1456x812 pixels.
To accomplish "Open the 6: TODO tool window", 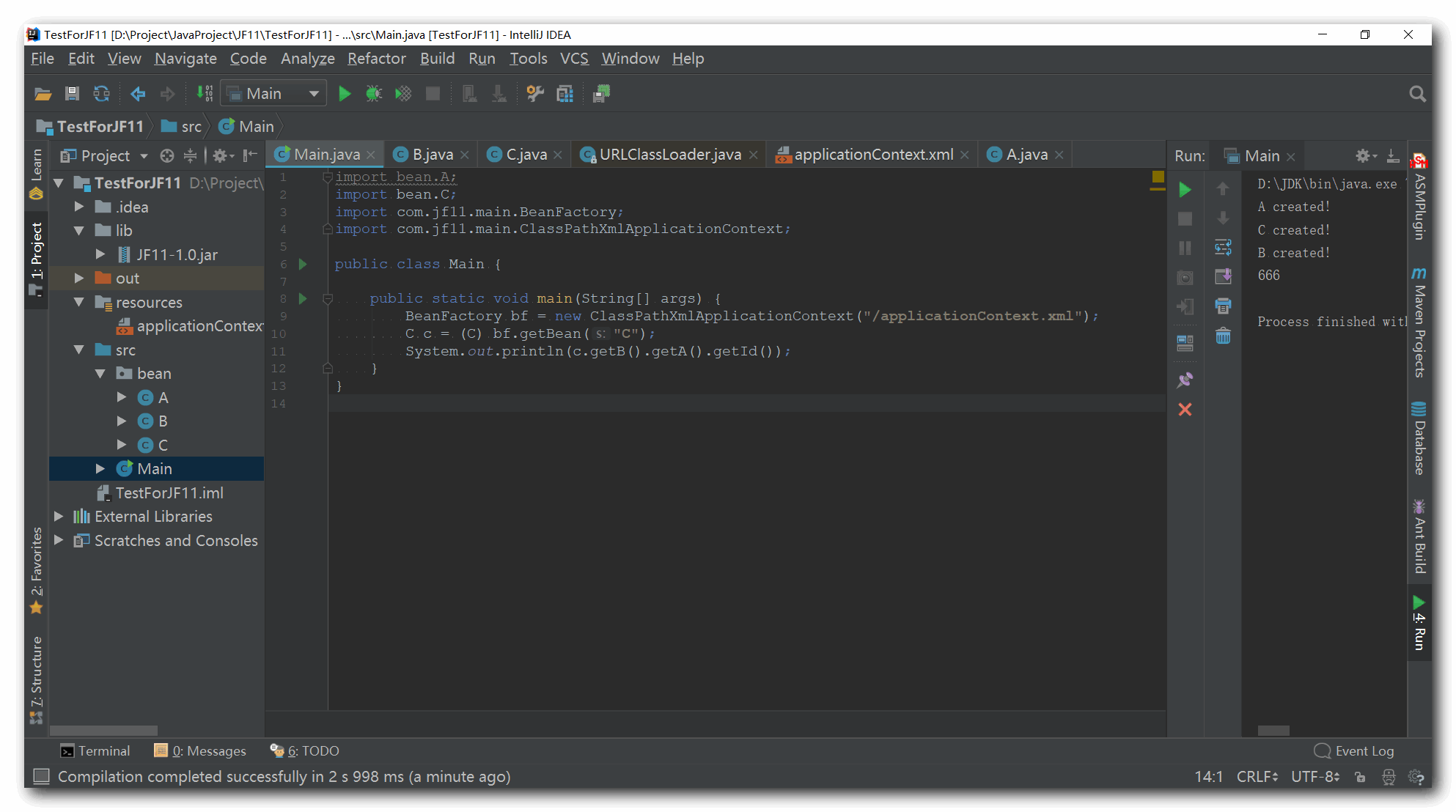I will pos(304,751).
